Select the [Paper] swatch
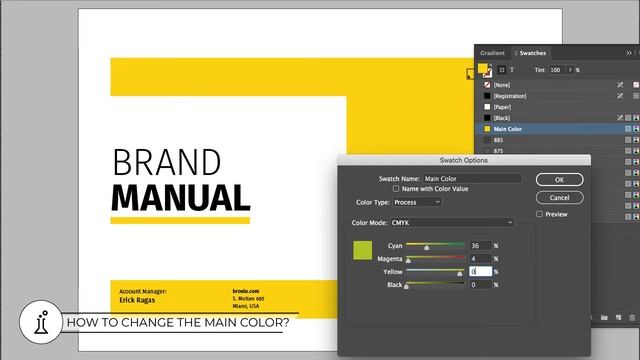 tap(558, 107)
